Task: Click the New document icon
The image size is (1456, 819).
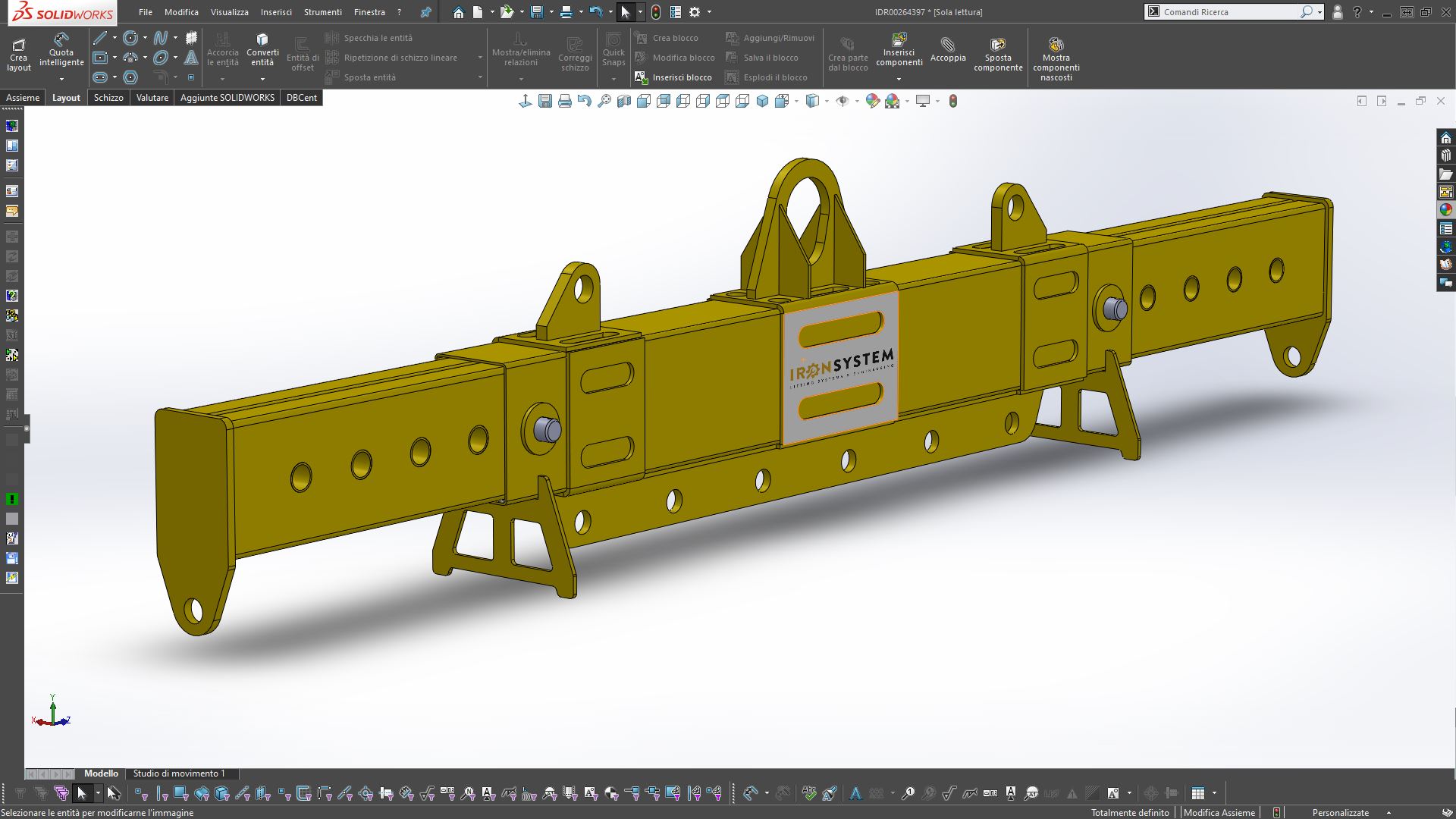Action: pyautogui.click(x=478, y=12)
